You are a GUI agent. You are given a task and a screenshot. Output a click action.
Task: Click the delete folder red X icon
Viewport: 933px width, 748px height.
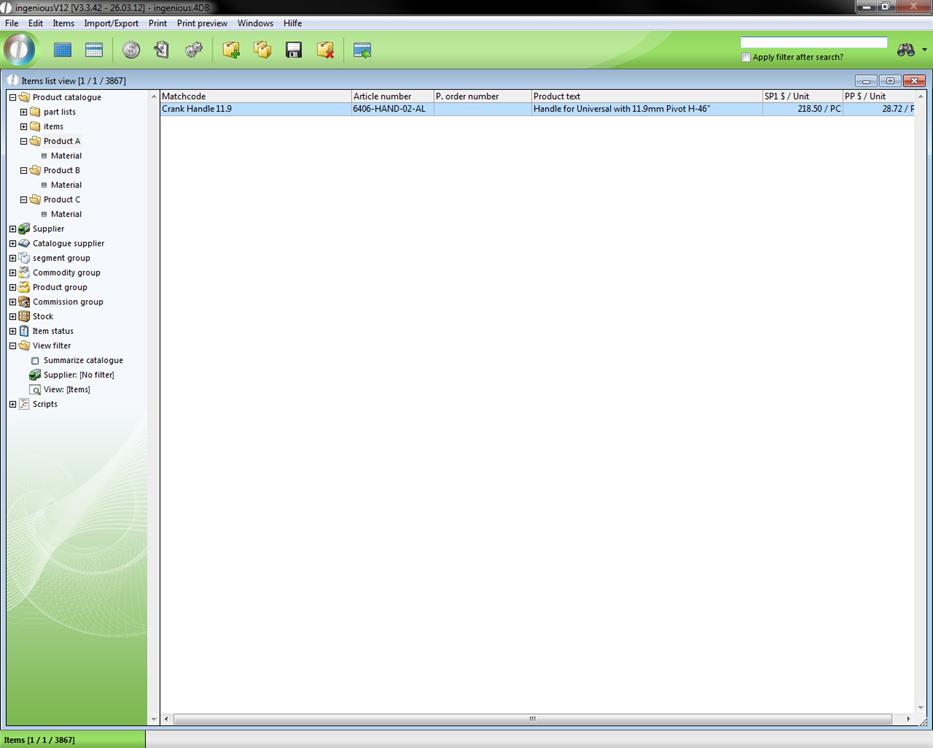(x=325, y=50)
